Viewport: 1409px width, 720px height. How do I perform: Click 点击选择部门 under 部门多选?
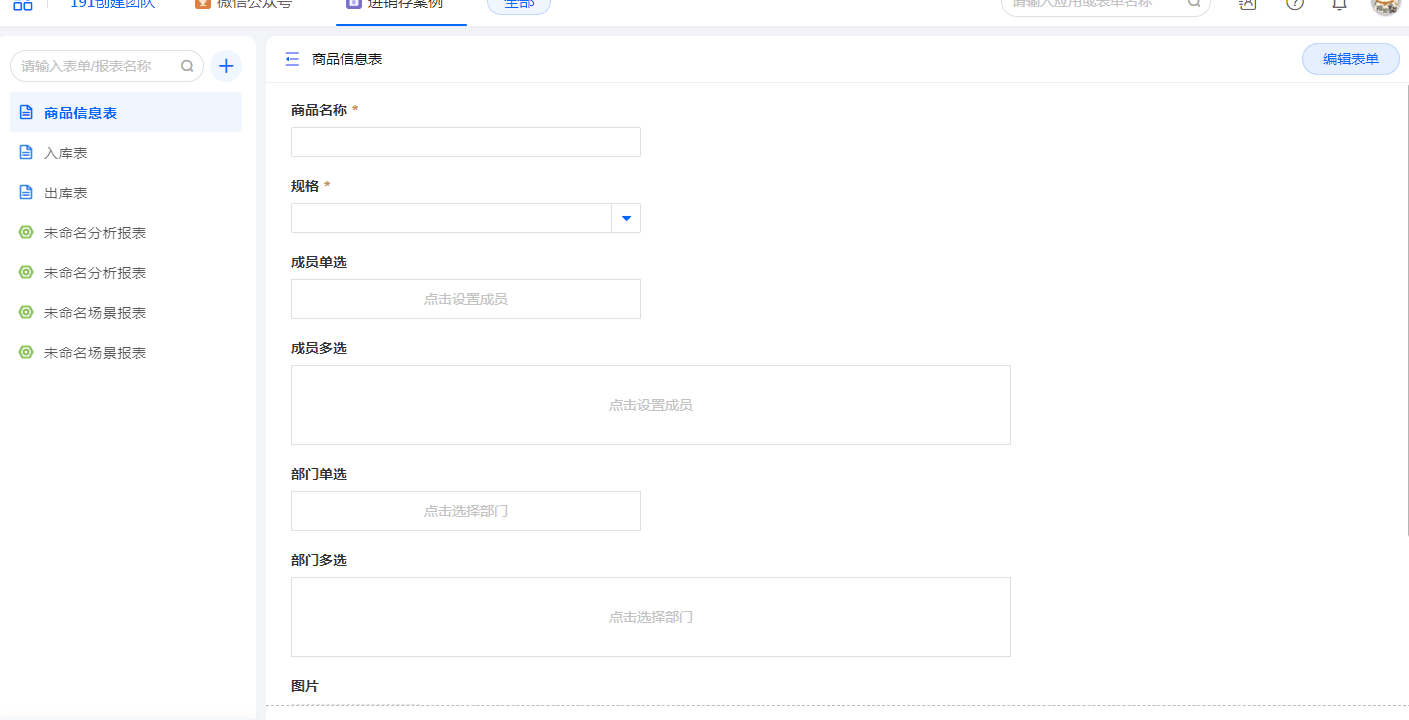point(650,617)
